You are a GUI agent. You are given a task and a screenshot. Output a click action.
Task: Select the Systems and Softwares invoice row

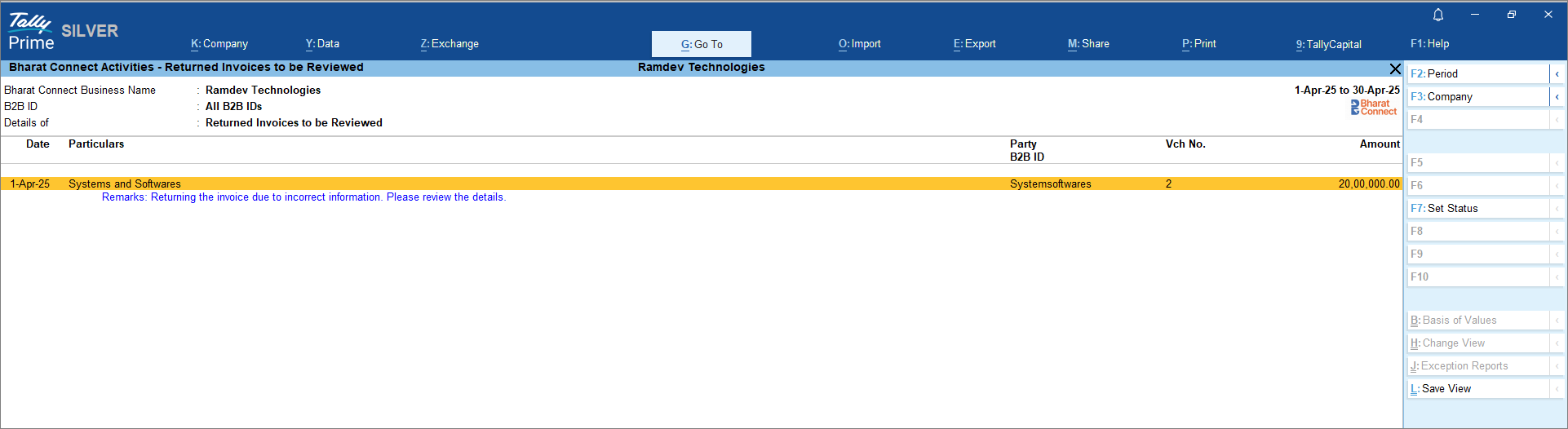pyautogui.click(x=538, y=184)
